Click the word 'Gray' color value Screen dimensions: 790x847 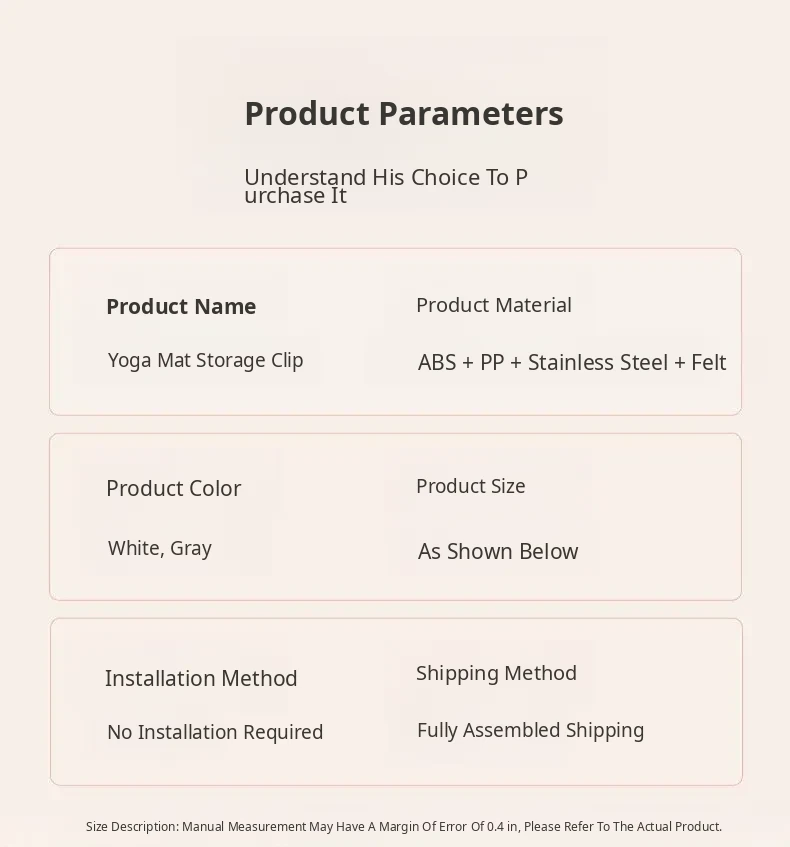tap(190, 548)
